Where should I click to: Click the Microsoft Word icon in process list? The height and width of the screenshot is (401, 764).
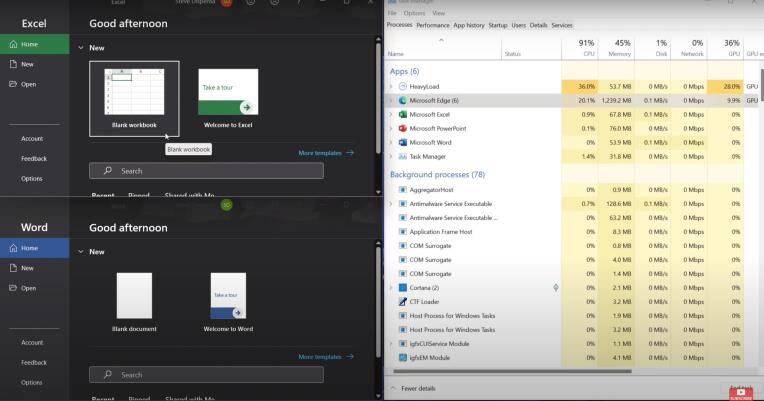click(x=402, y=143)
